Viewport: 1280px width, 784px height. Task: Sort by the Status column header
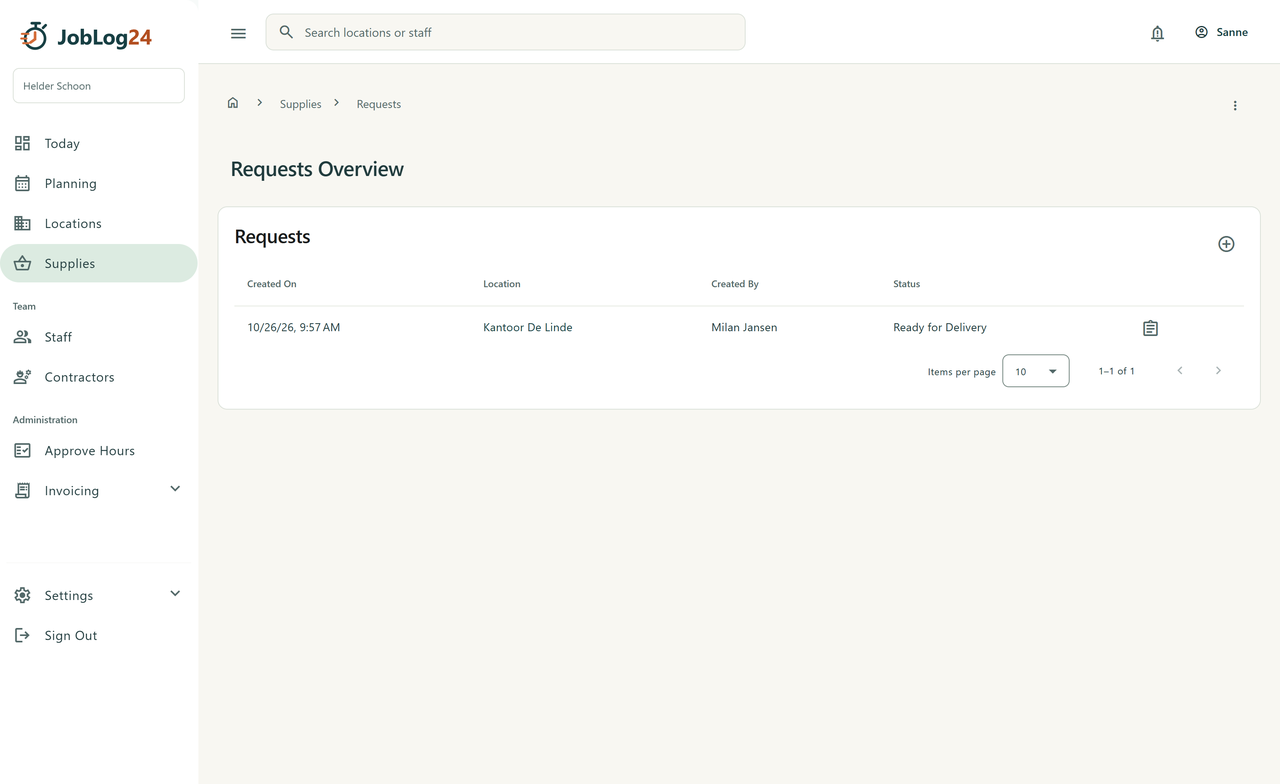tap(907, 284)
